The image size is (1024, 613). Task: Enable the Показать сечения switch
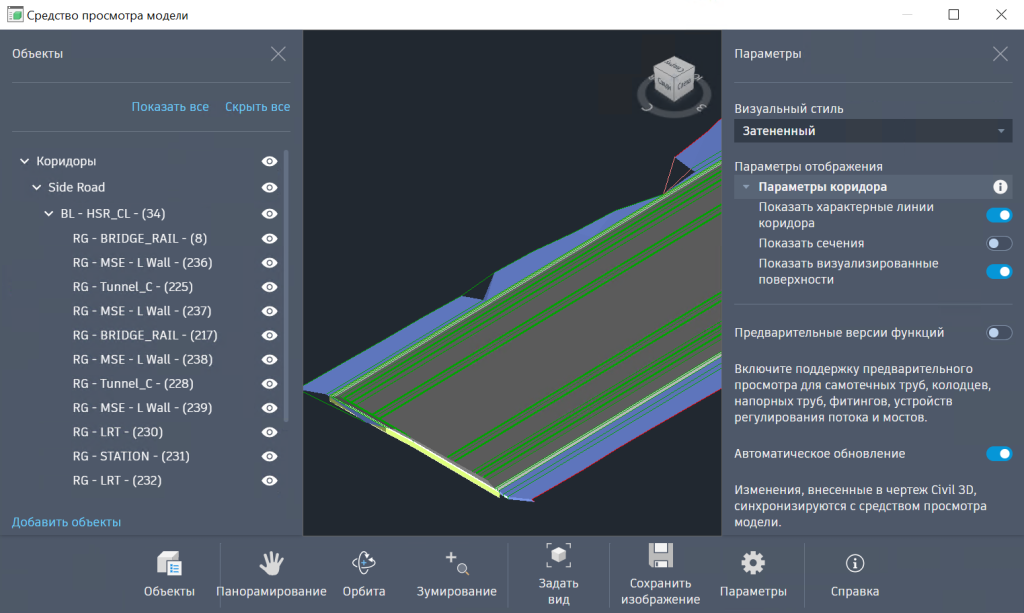pos(998,243)
